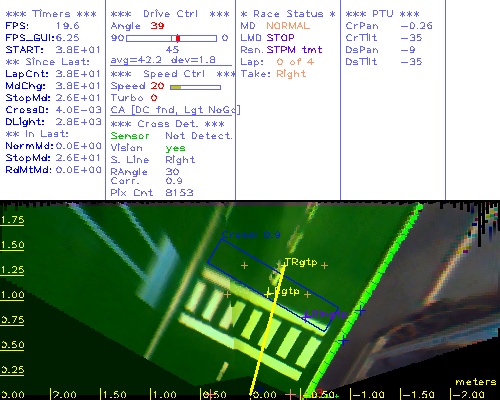Click the CrossD value 4.0E-03
500x400 pixels.
click(78, 110)
